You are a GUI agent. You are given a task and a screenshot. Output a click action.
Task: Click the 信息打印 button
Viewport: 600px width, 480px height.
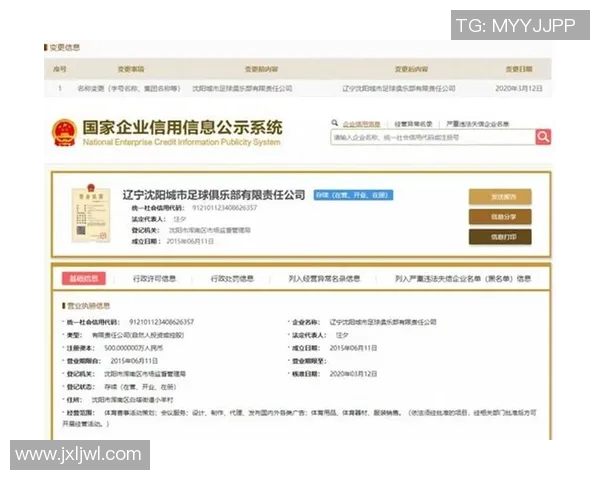click(x=500, y=237)
